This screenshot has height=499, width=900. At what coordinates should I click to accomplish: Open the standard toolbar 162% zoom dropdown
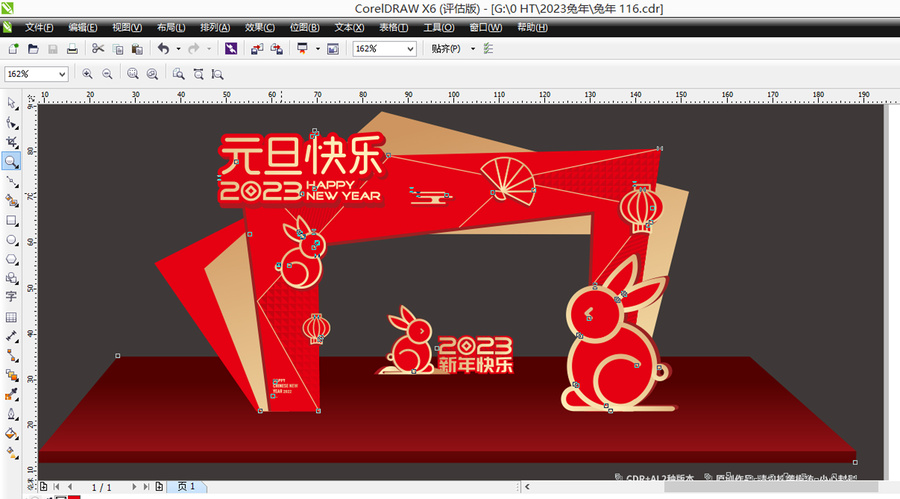coord(410,49)
